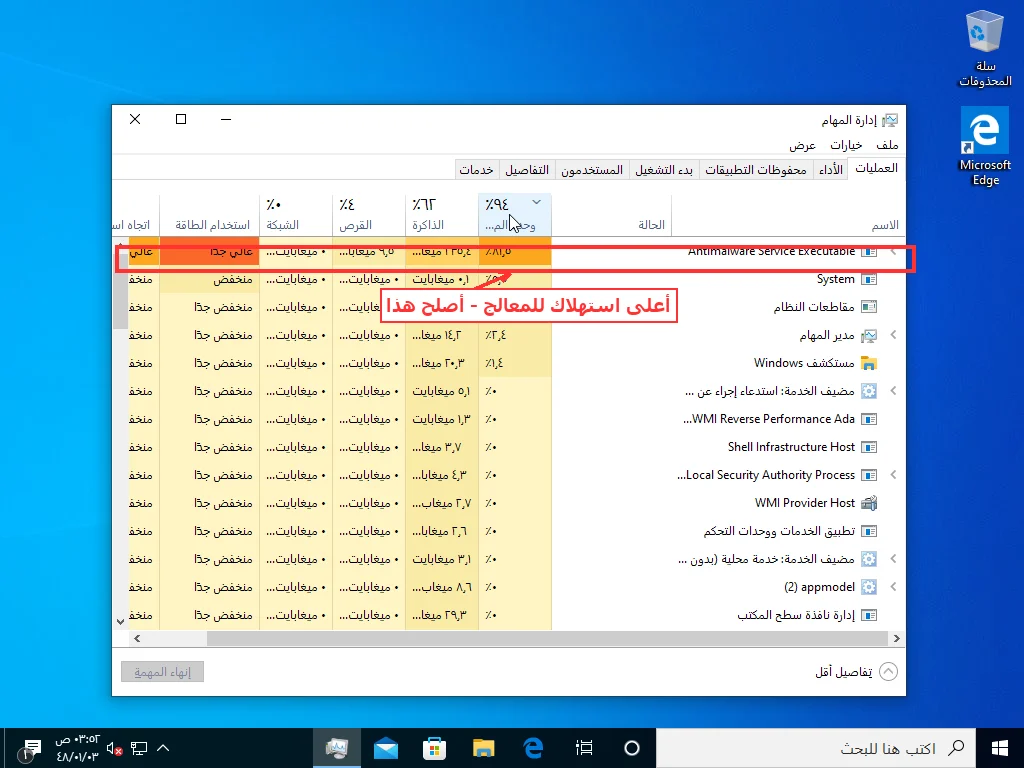Expand the مدير المهام process group
This screenshot has height=768, width=1024.
[x=893, y=335]
